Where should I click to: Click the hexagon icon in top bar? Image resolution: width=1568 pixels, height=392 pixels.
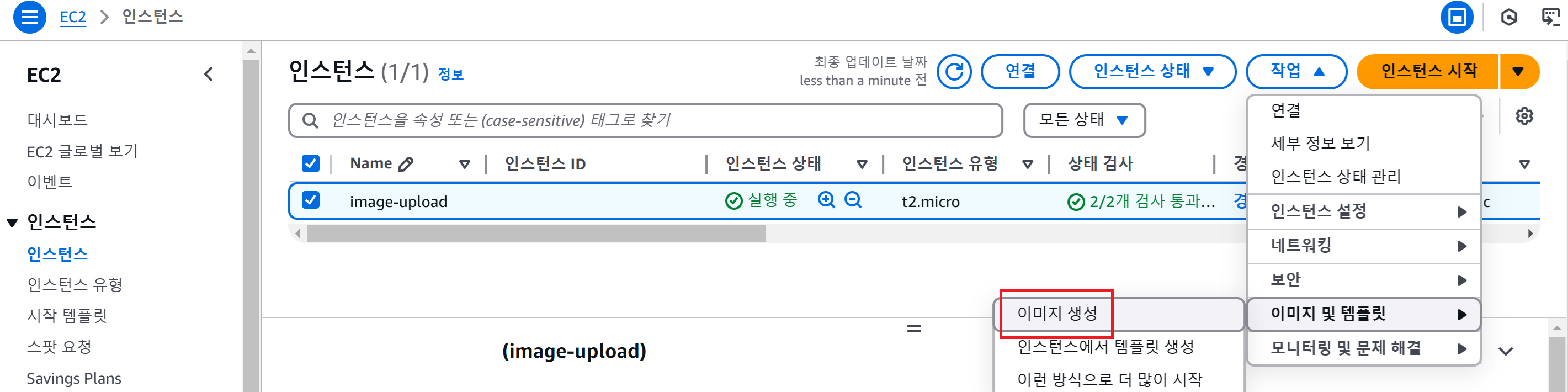[x=1509, y=17]
